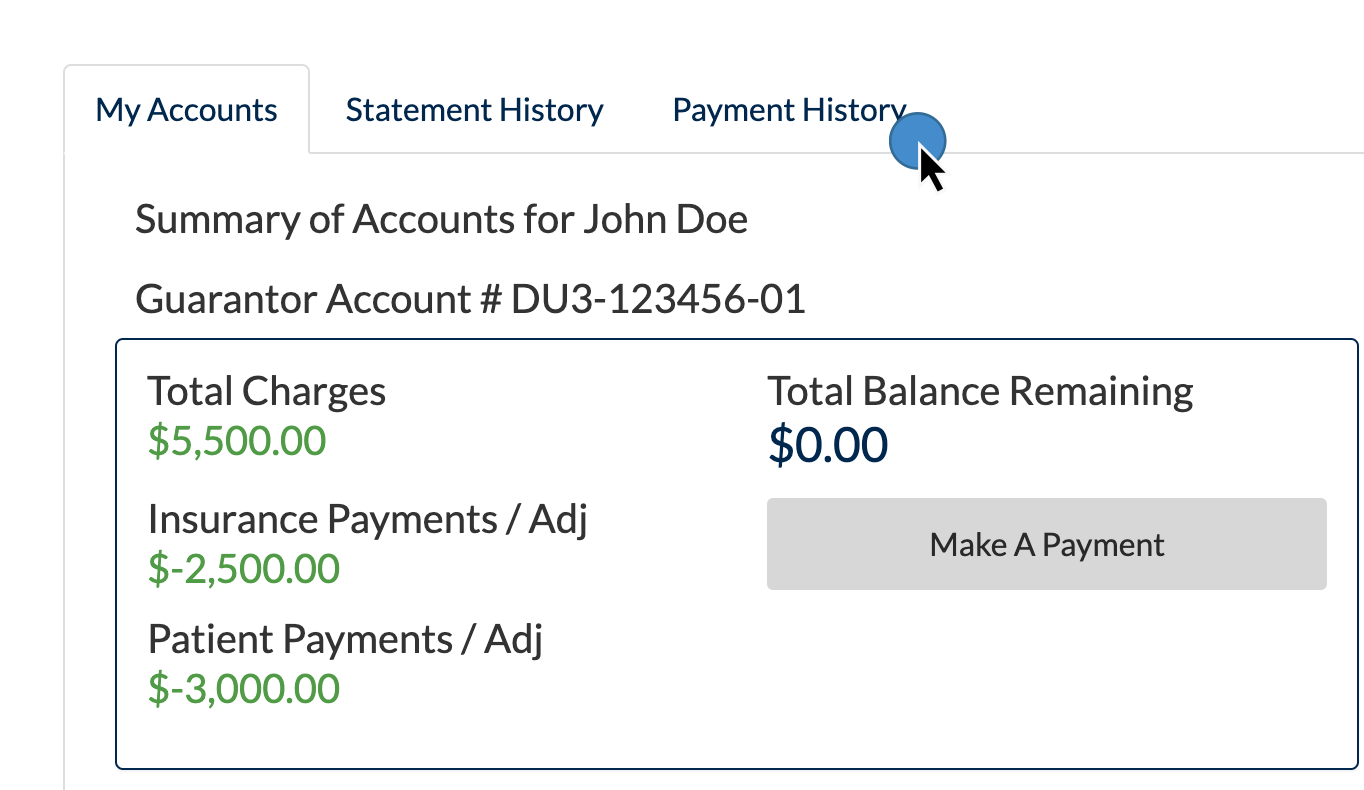This screenshot has height=790, width=1364.
Task: Select guarantor account number DU3-123456-01
Action: pyautogui.click(x=470, y=299)
